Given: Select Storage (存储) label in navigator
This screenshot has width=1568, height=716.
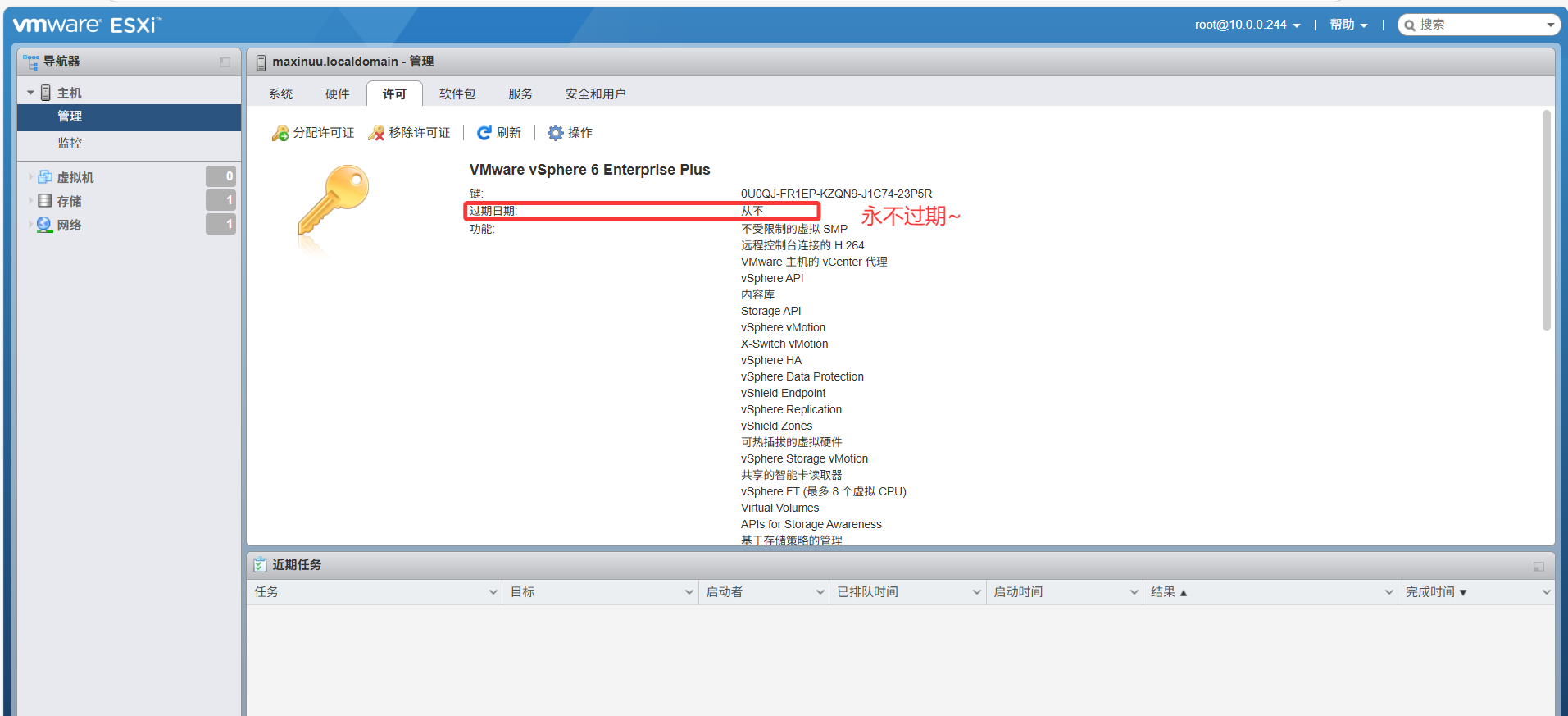Looking at the screenshot, I should coord(70,202).
